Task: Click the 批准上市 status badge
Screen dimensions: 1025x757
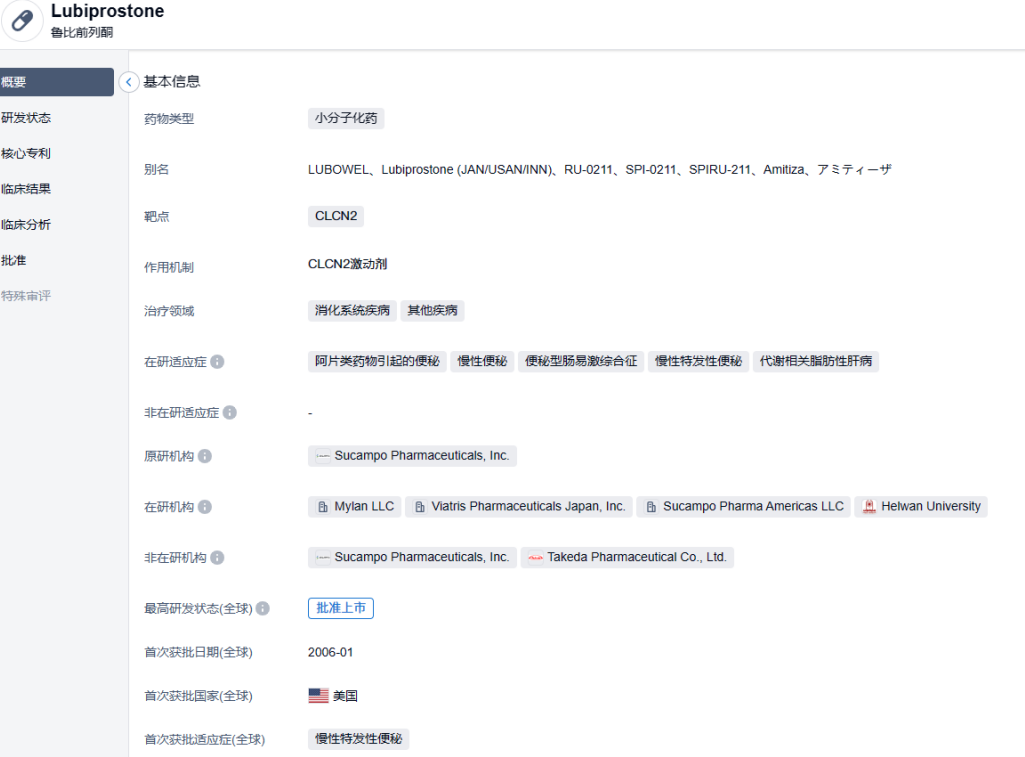Action: tap(341, 608)
